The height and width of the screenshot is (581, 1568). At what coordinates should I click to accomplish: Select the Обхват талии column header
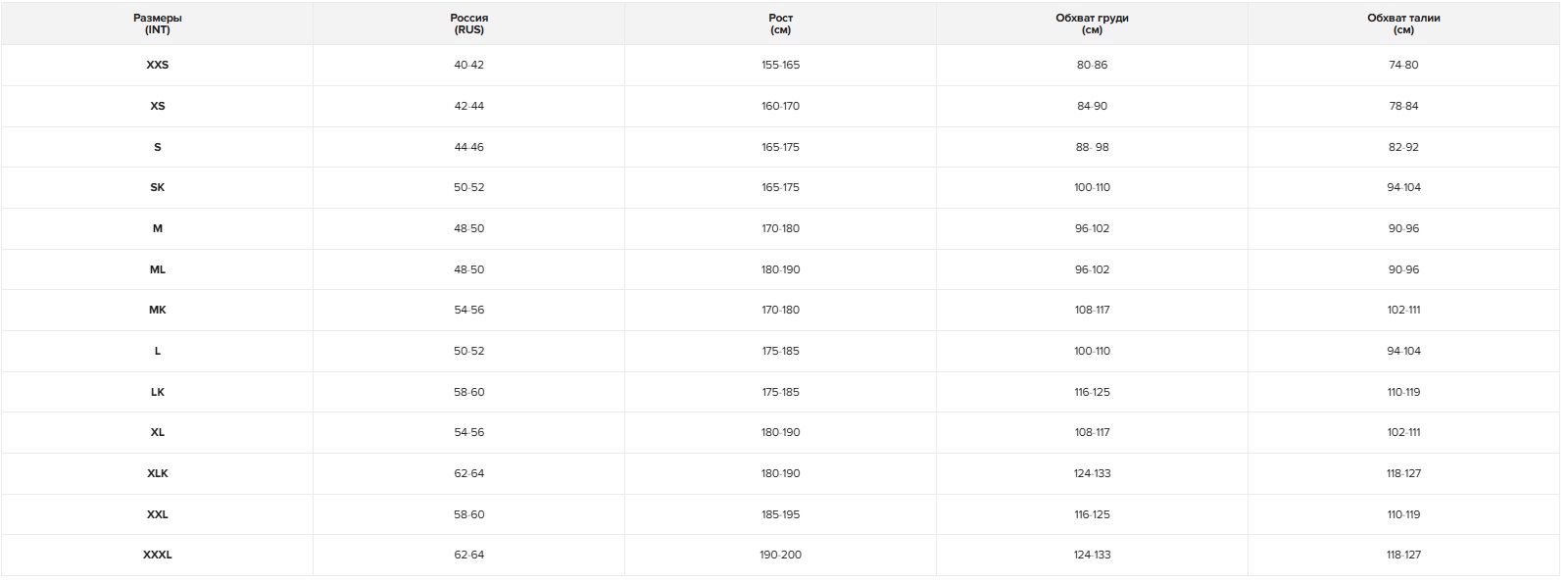point(1403,24)
